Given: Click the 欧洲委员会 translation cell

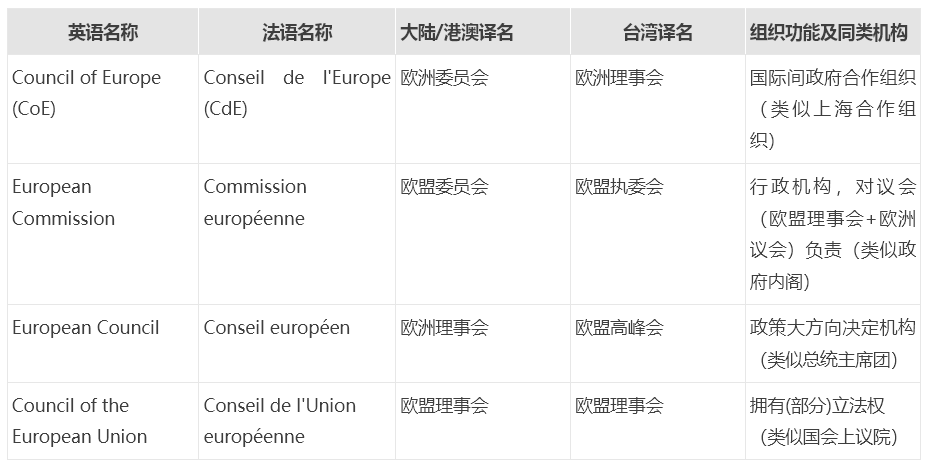Looking at the screenshot, I should coord(444,78).
